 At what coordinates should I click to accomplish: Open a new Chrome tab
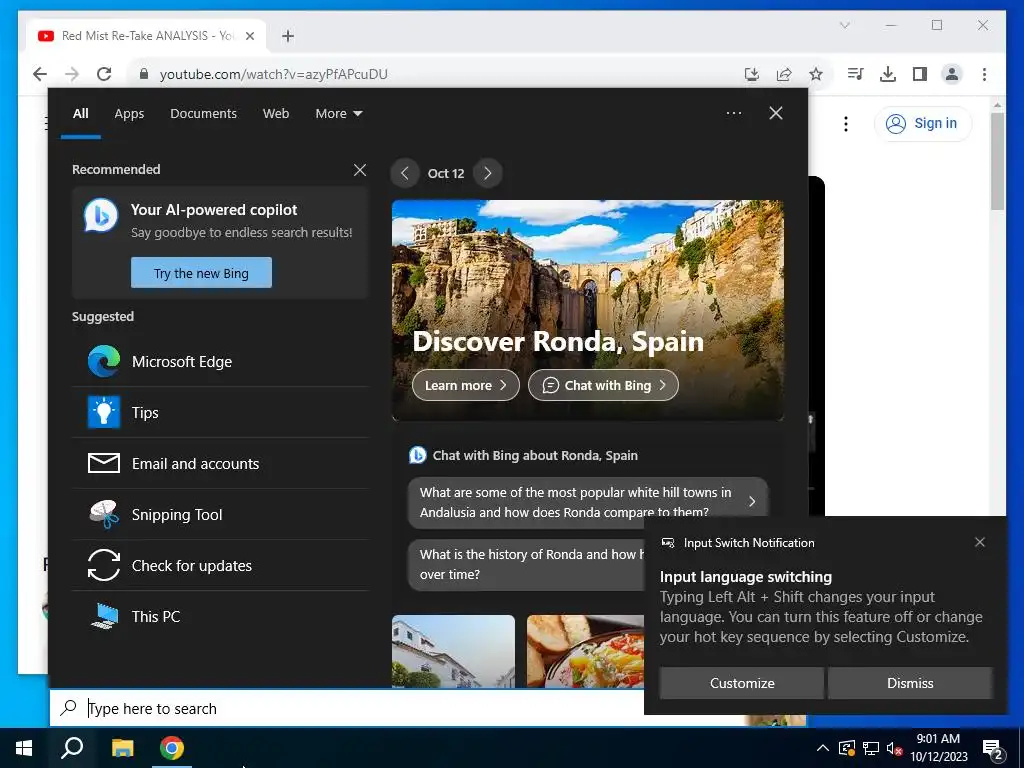pos(288,36)
